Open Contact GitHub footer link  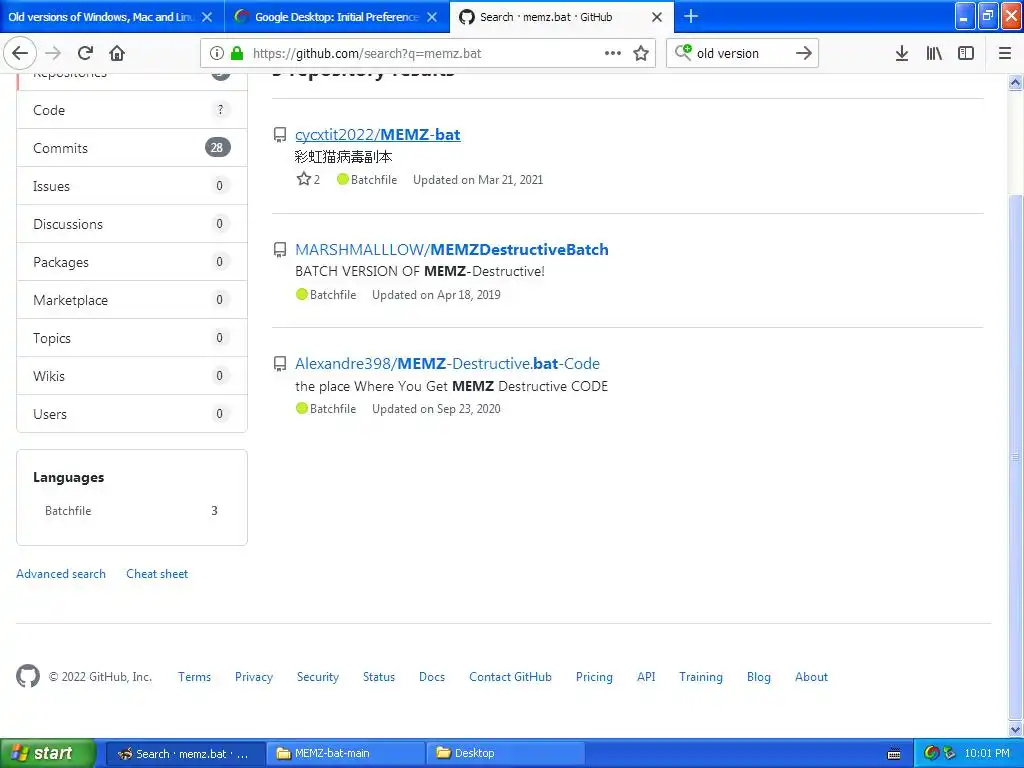coord(510,677)
